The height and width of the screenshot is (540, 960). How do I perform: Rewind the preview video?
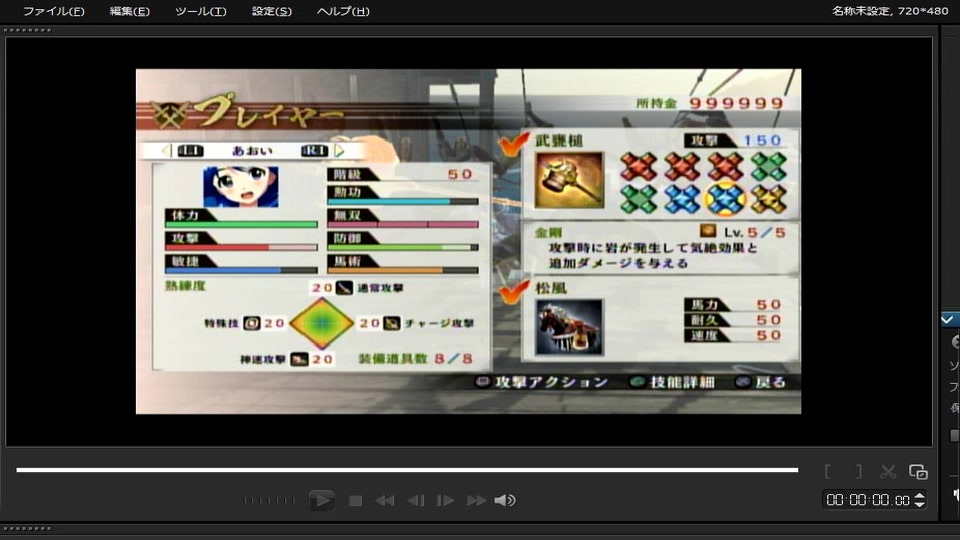pos(384,501)
